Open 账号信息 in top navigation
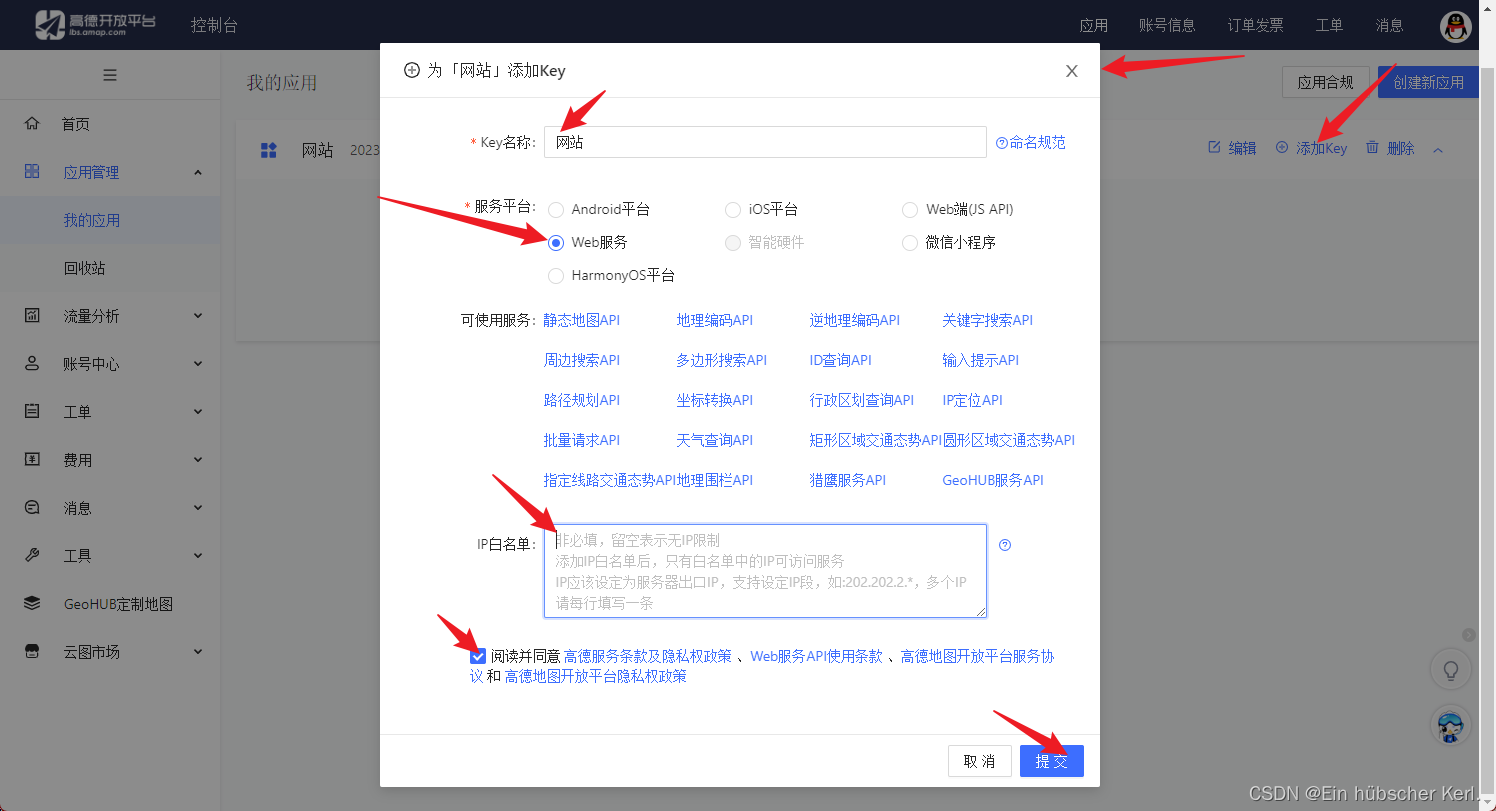 click(1167, 25)
